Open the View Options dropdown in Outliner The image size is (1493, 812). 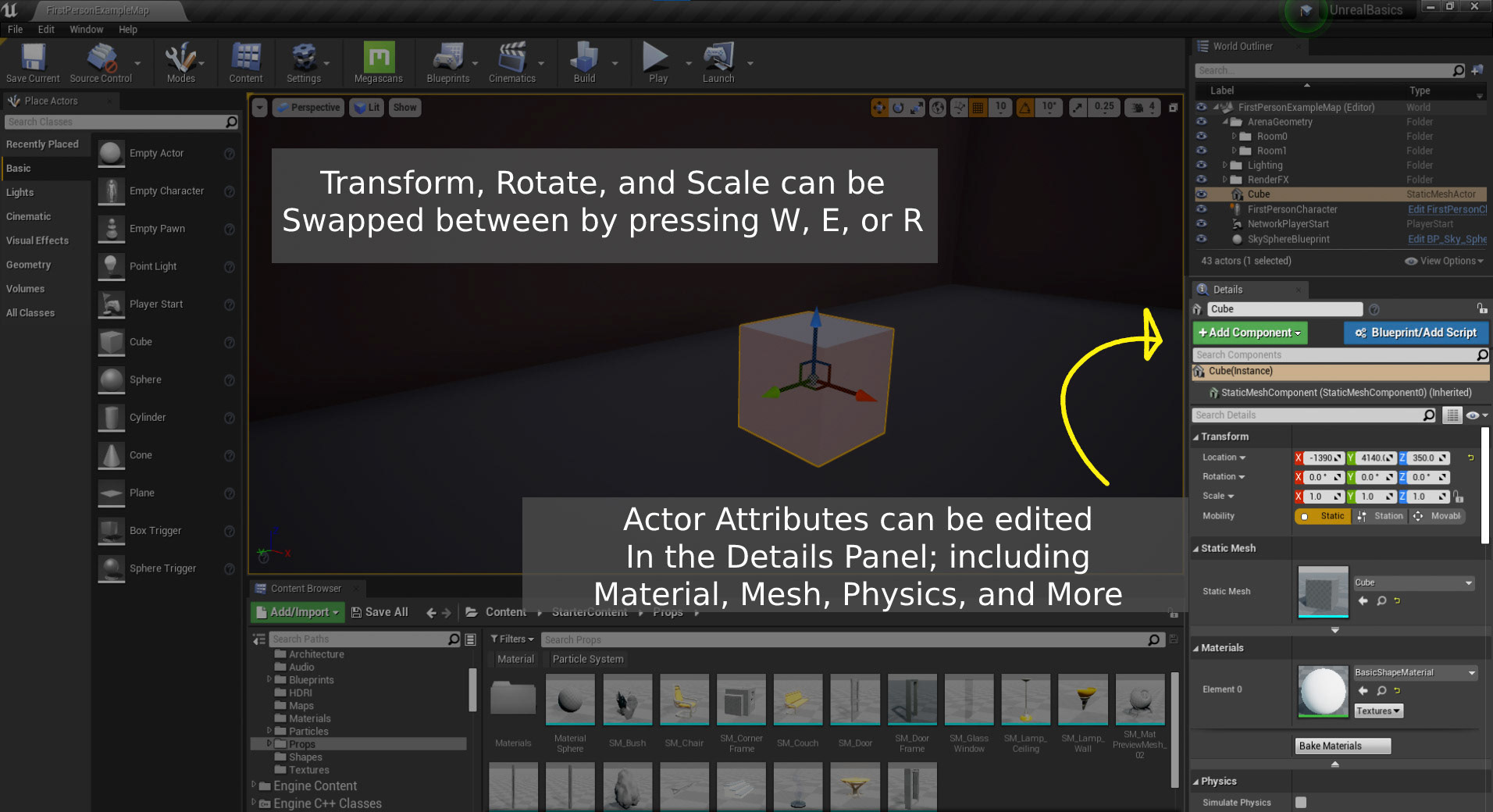click(1444, 261)
